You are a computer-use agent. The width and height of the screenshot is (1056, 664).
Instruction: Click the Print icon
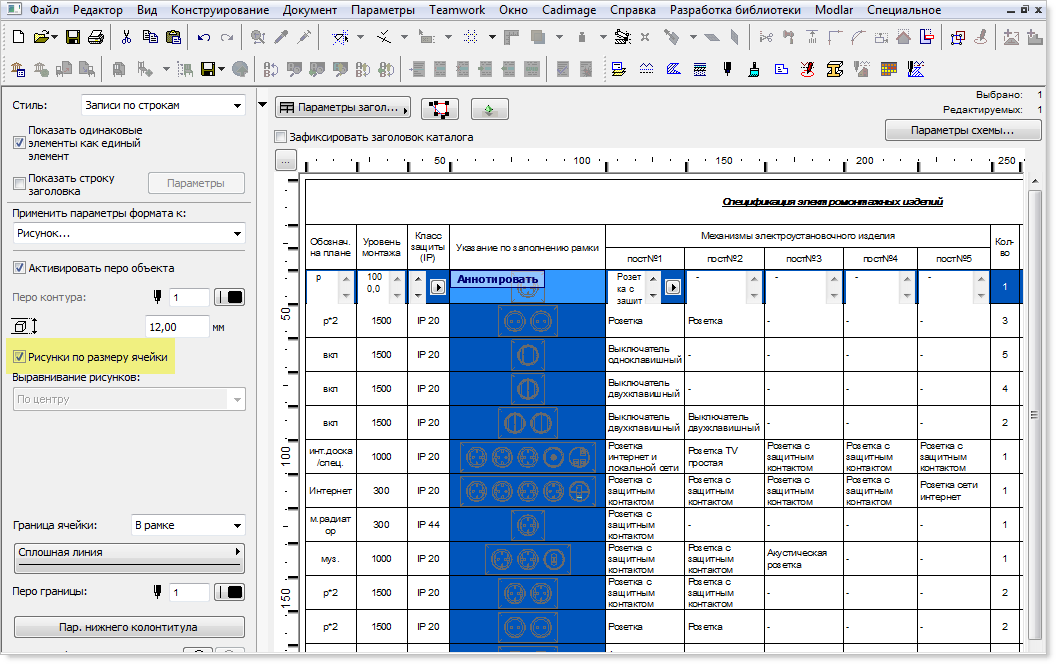(x=96, y=37)
